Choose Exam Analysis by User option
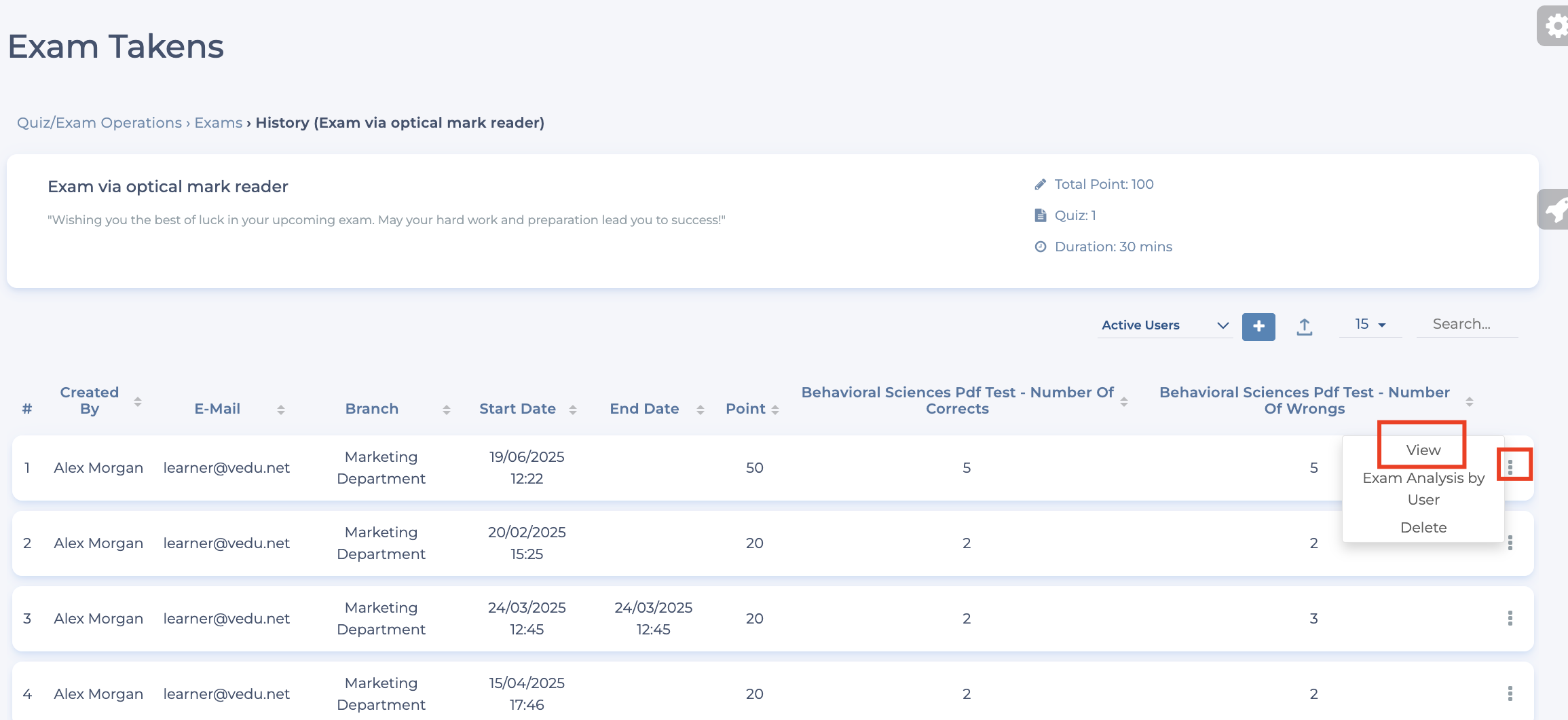Viewport: 1568px width, 720px height. [x=1423, y=488]
